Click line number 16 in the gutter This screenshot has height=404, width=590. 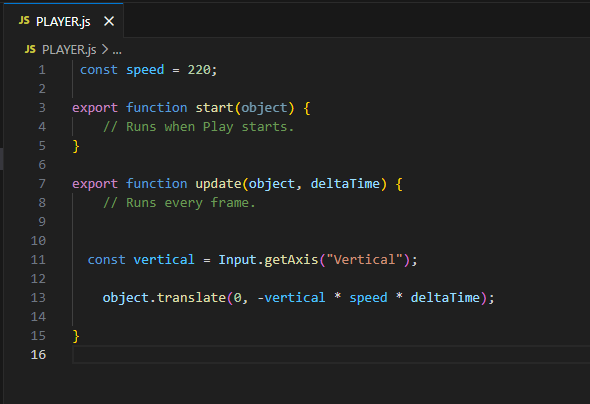(x=38, y=354)
